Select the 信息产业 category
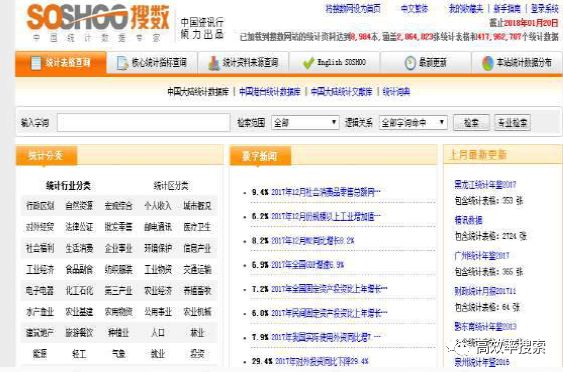 [x=197, y=248]
